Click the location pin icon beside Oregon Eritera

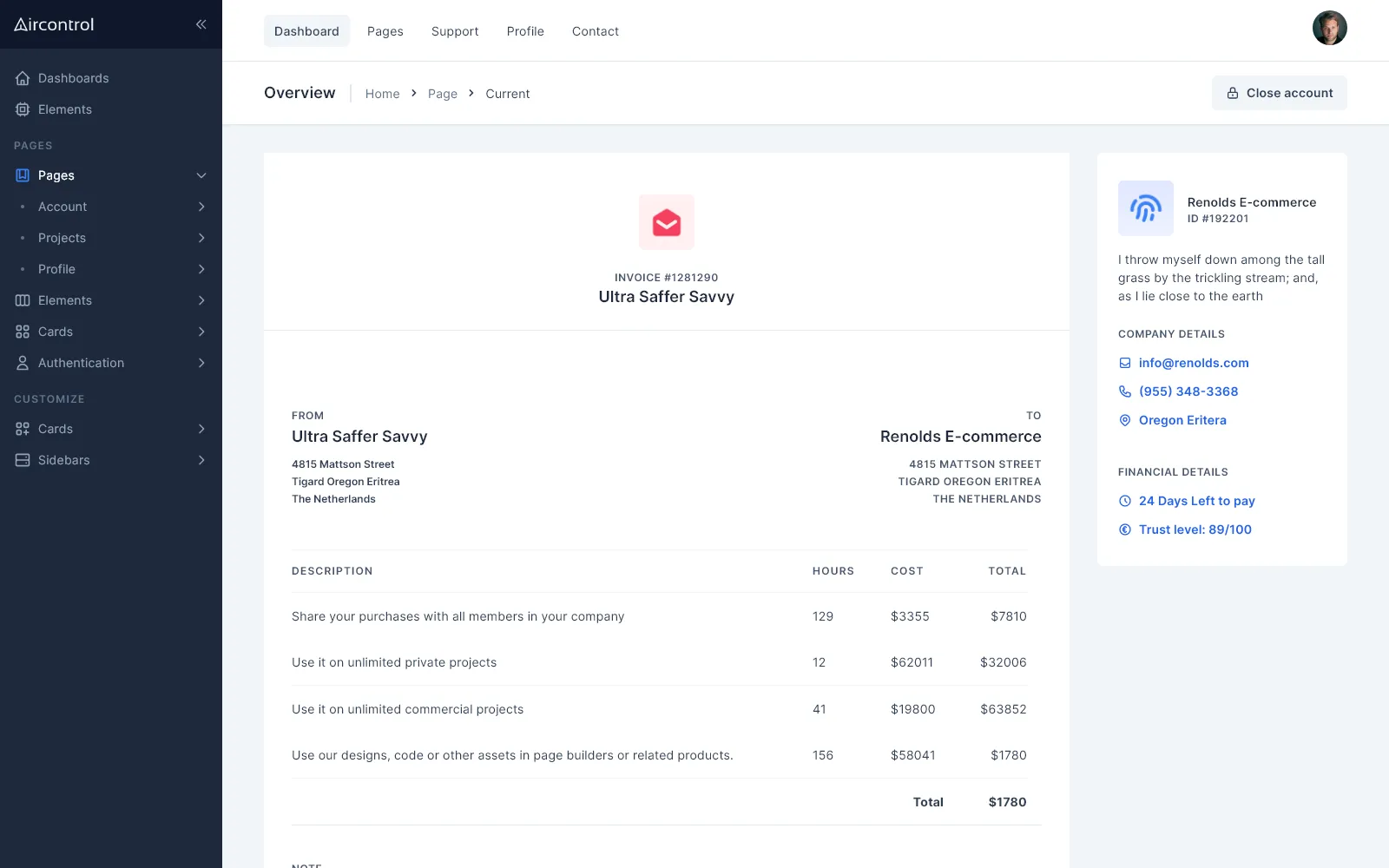coord(1125,420)
